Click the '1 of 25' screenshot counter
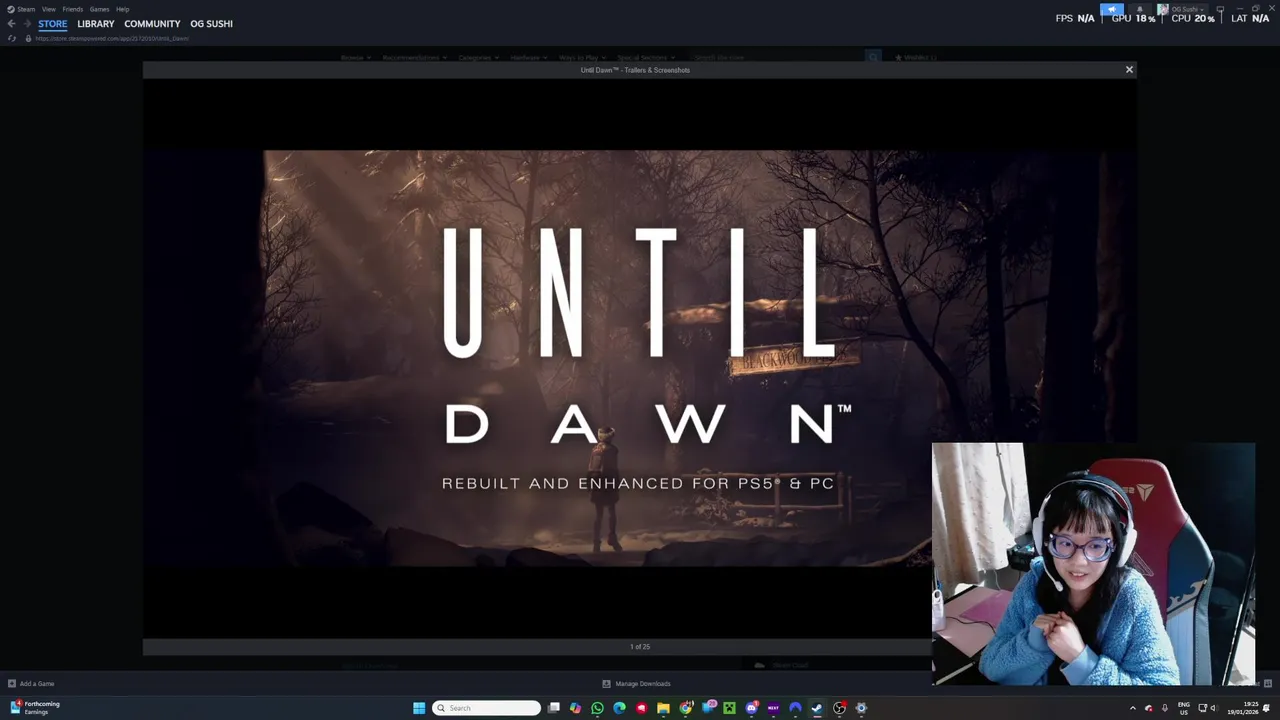1280x720 pixels. pyautogui.click(x=640, y=647)
